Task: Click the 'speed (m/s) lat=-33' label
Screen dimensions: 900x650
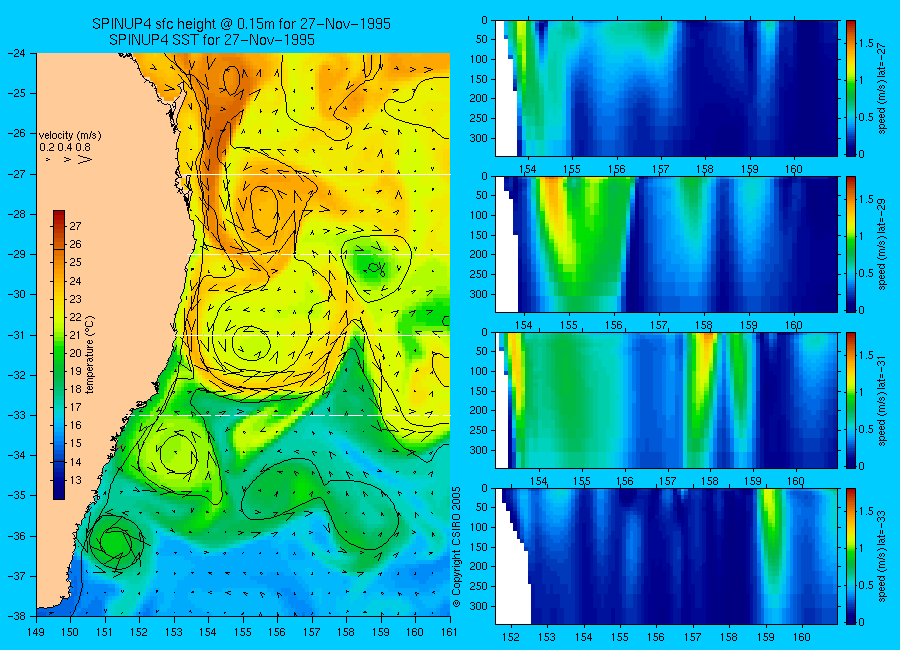Action: [x=883, y=556]
